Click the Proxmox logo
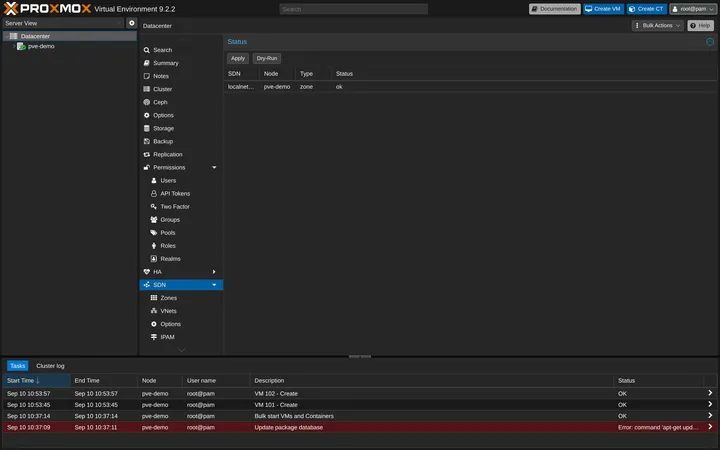The height and width of the screenshot is (450, 720). [47, 8]
